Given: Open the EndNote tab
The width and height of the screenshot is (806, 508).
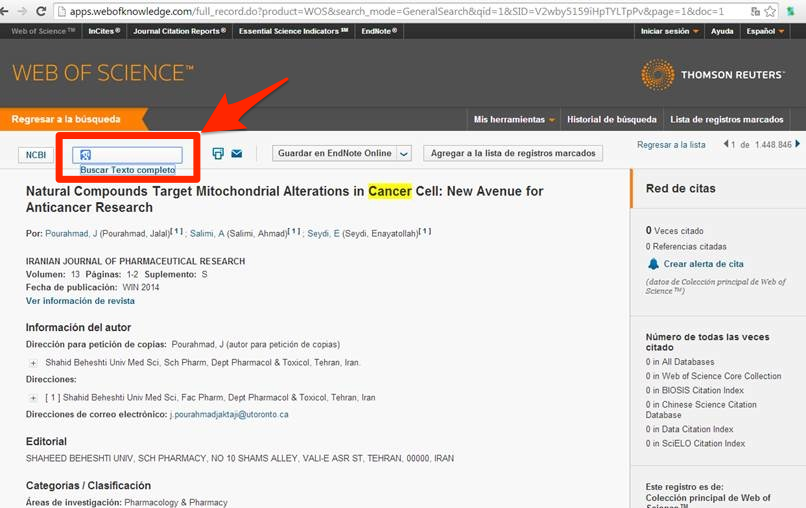Looking at the screenshot, I should [379, 31].
